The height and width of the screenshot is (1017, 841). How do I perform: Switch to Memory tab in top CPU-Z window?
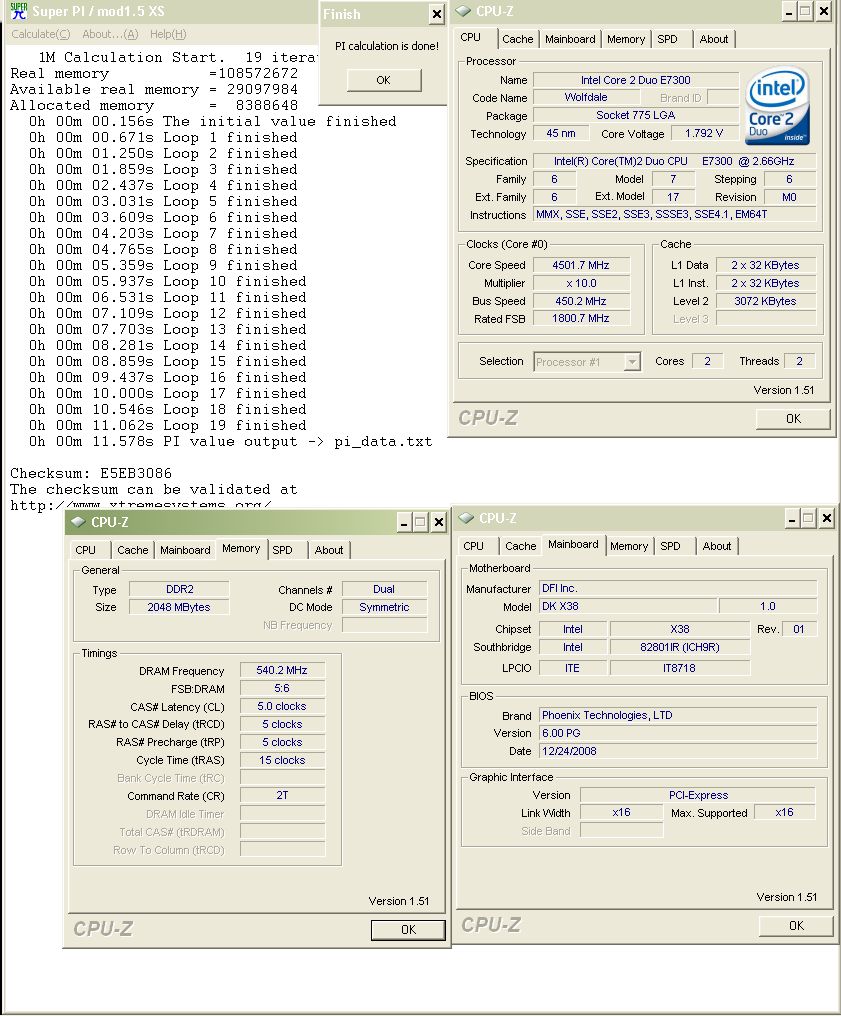pyautogui.click(x=626, y=39)
